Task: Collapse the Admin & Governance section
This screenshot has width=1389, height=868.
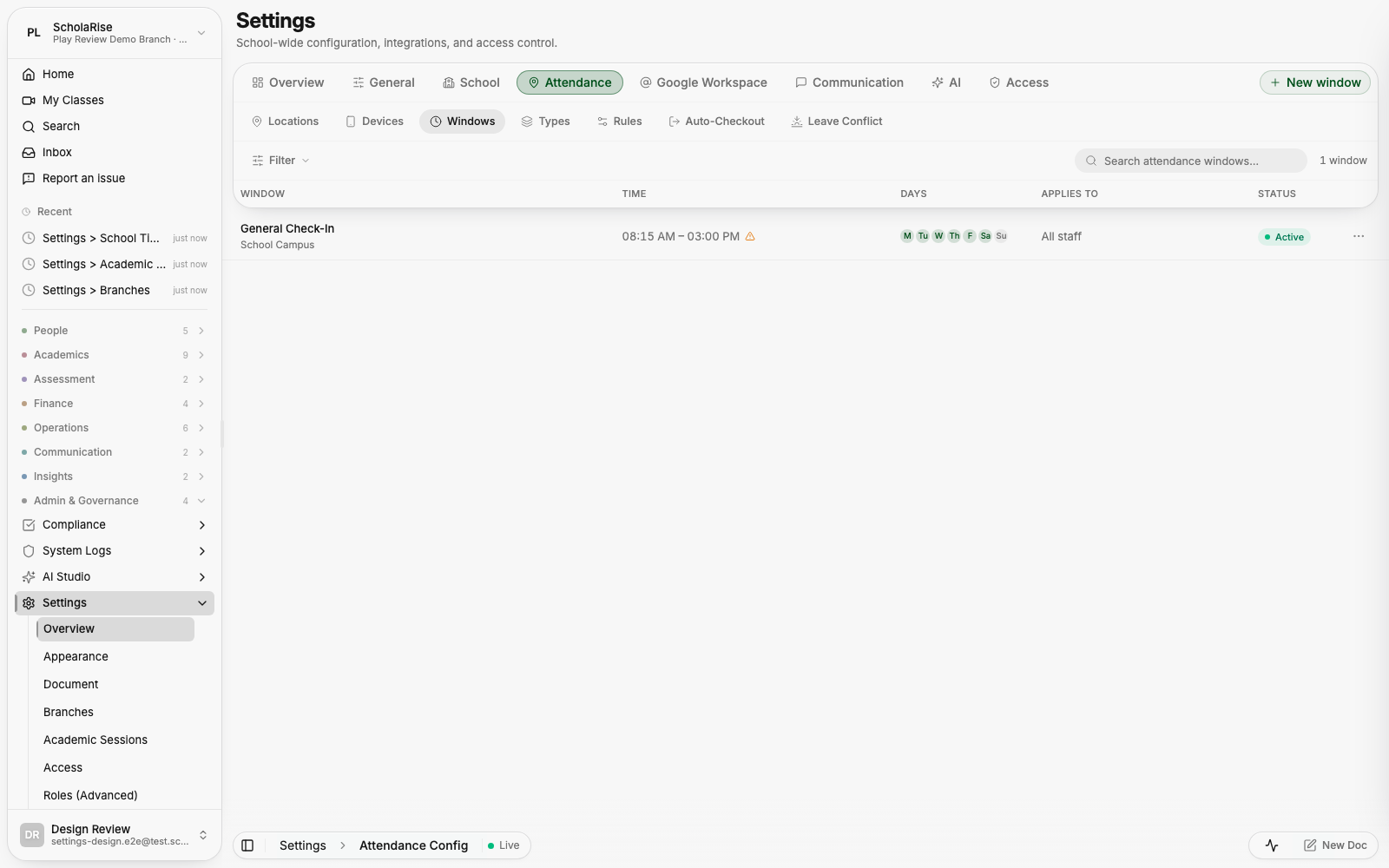Action: [115, 501]
